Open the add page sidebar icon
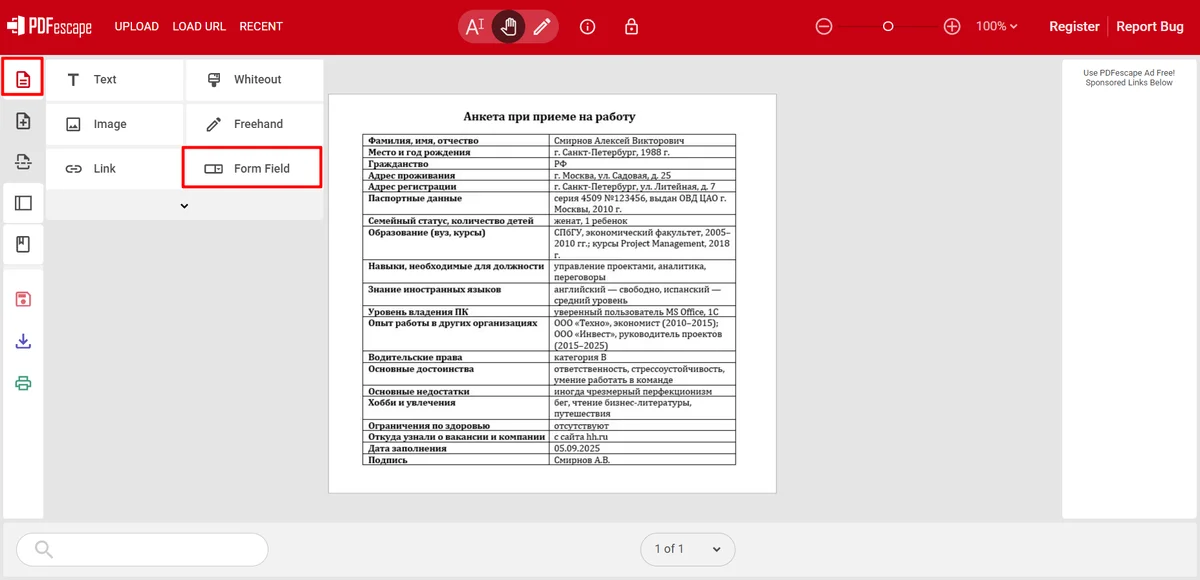The width and height of the screenshot is (1200, 580). click(23, 121)
